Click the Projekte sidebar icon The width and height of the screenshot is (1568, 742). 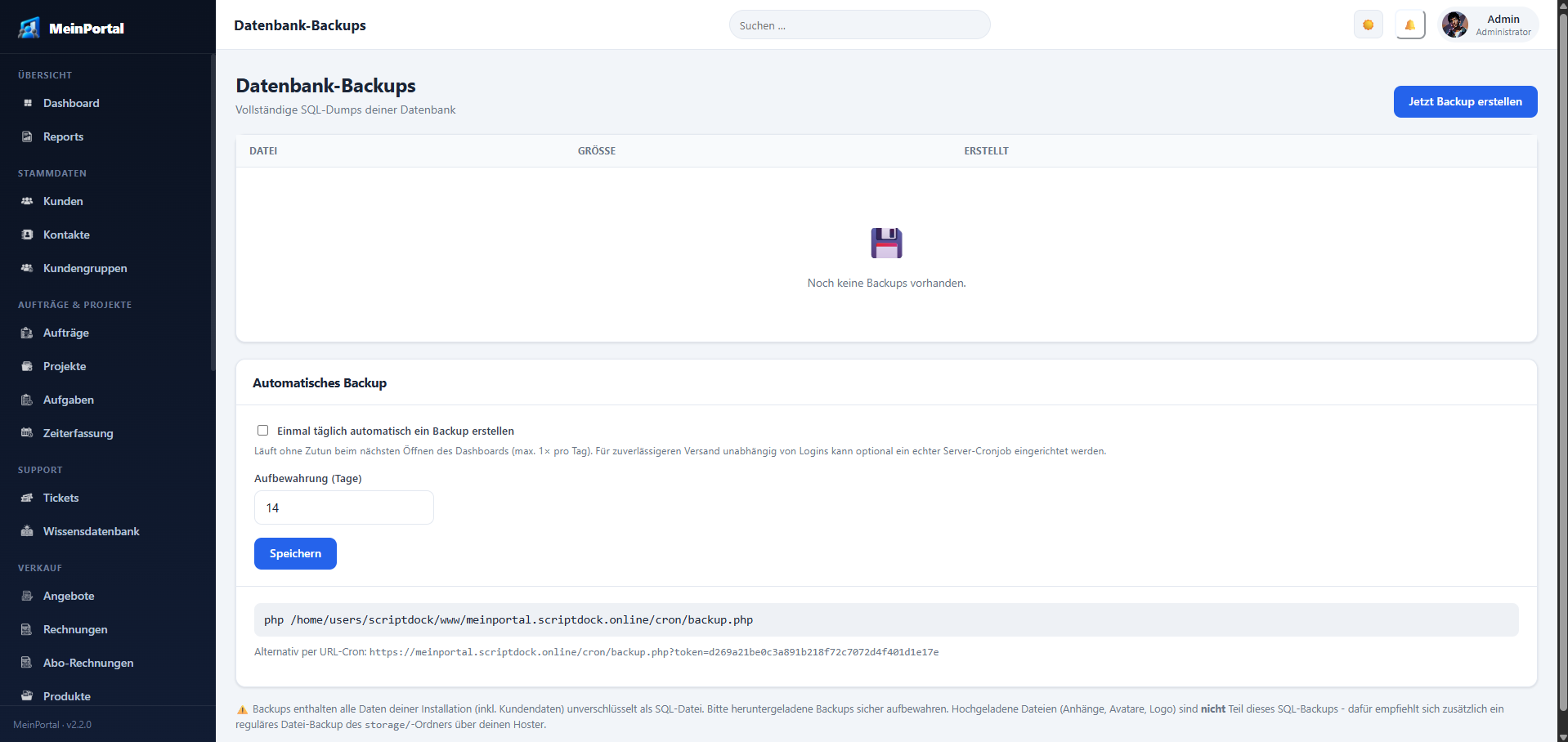pyautogui.click(x=27, y=366)
